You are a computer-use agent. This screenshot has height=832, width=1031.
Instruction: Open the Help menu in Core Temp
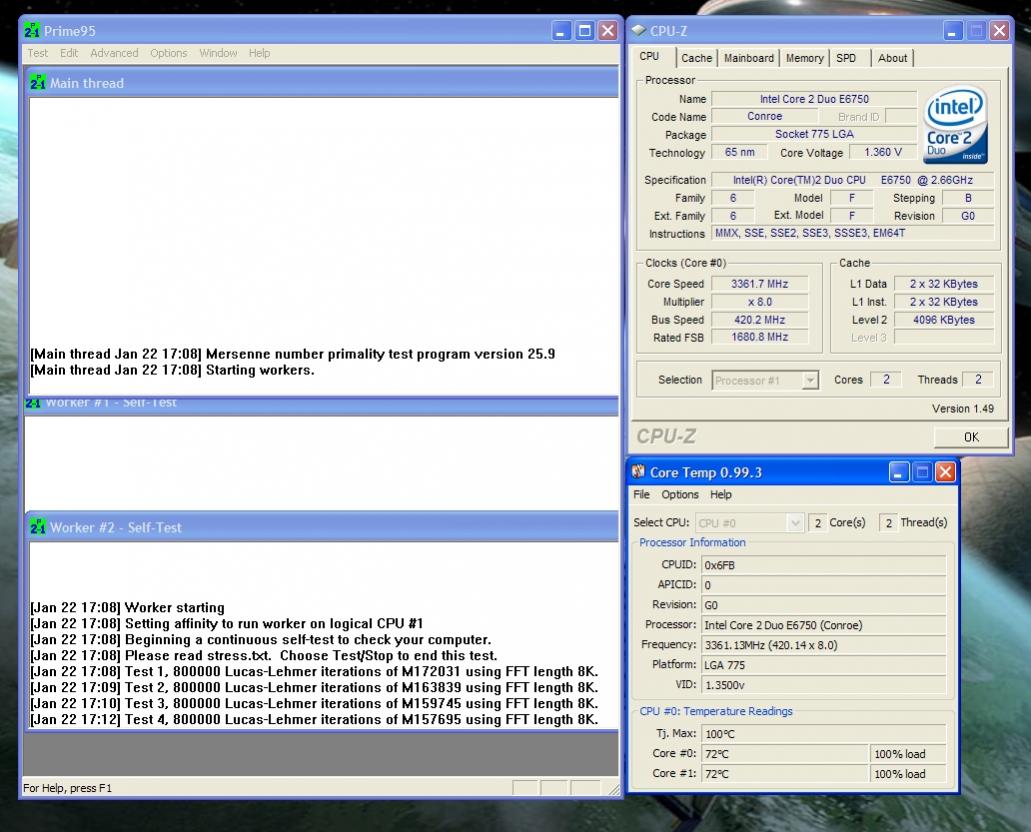click(721, 495)
